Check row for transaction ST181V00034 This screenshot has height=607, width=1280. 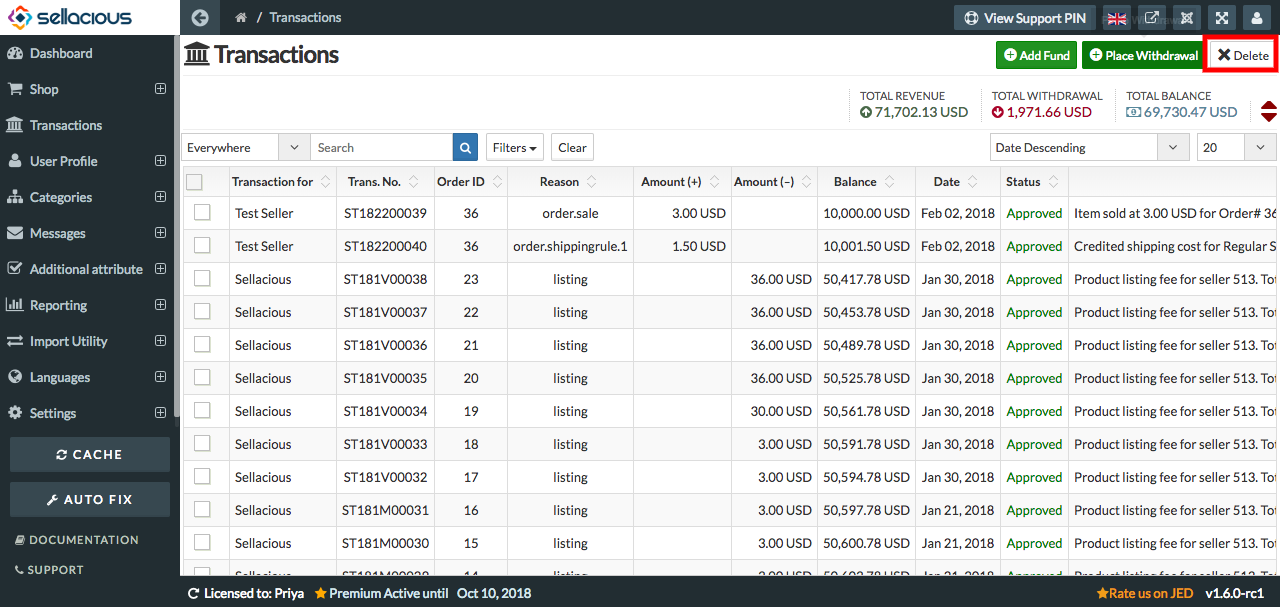pyautogui.click(x=202, y=410)
